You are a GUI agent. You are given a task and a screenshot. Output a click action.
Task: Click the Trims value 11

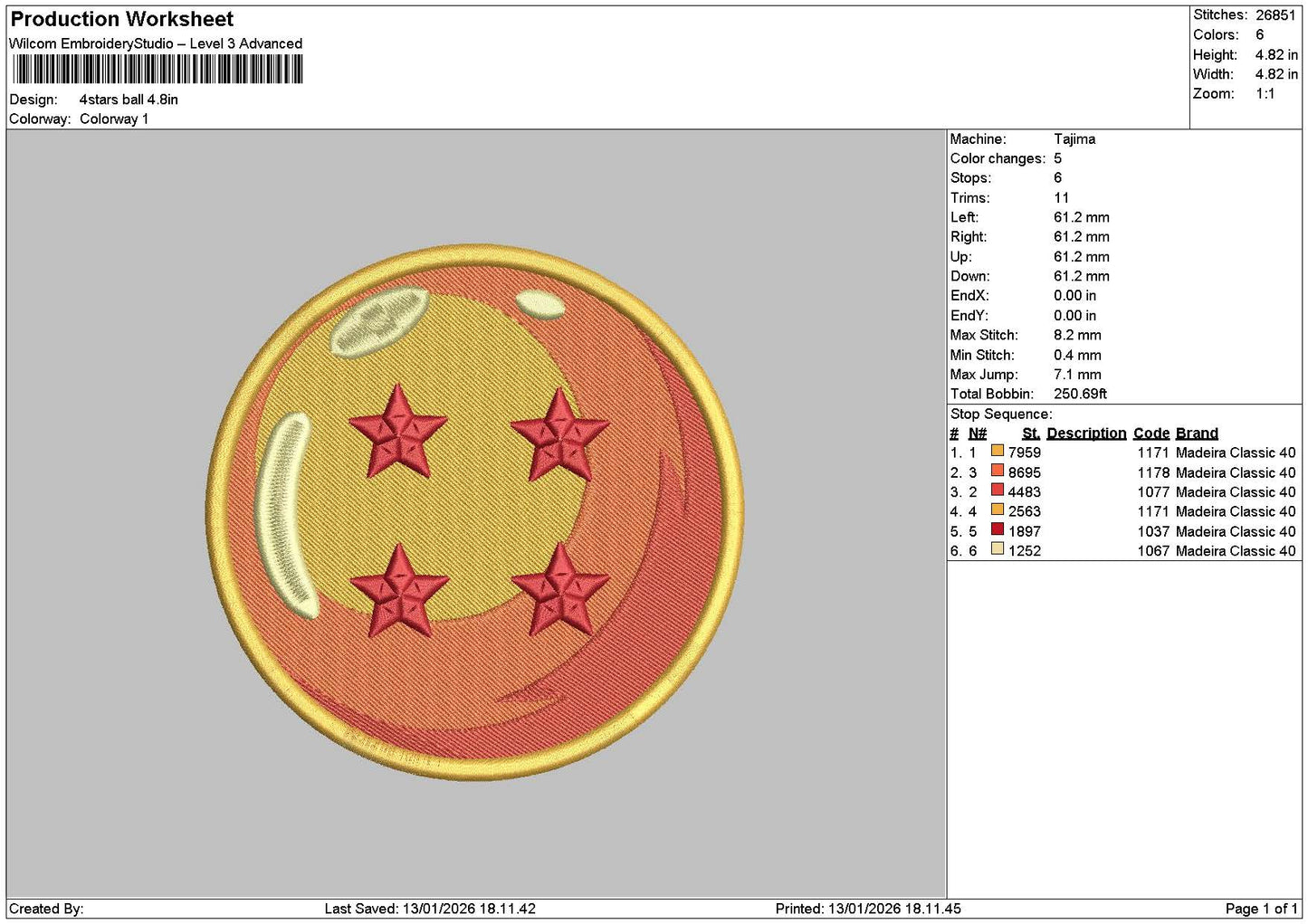pyautogui.click(x=1061, y=198)
